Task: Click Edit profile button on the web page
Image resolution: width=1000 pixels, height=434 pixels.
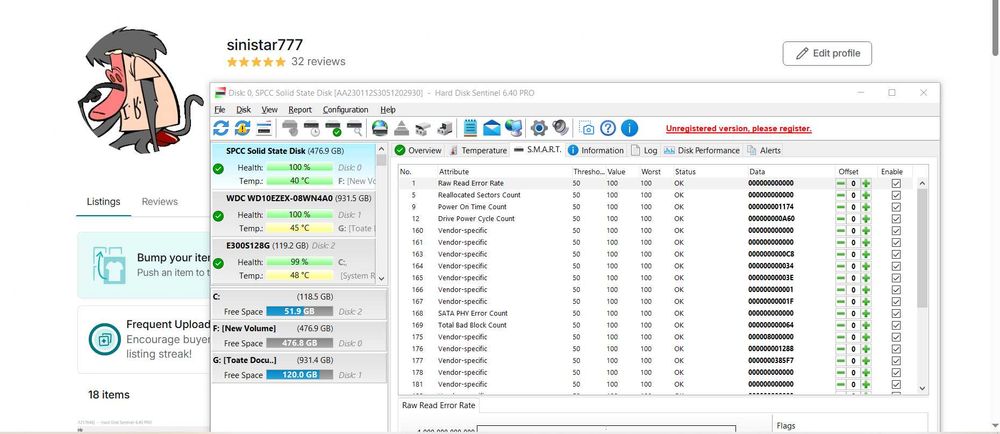Action: (827, 54)
